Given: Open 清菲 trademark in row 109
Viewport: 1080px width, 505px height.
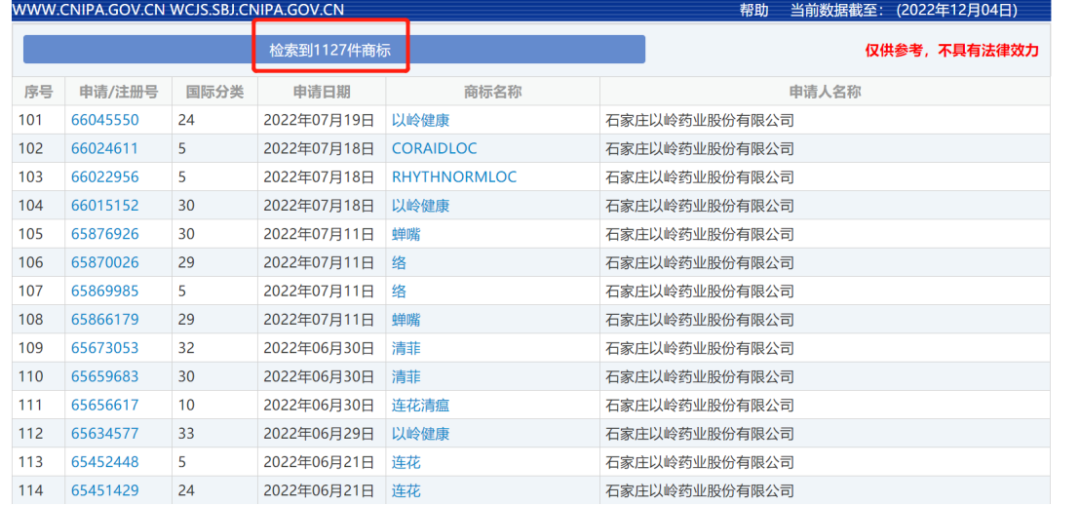Looking at the screenshot, I should tap(406, 349).
